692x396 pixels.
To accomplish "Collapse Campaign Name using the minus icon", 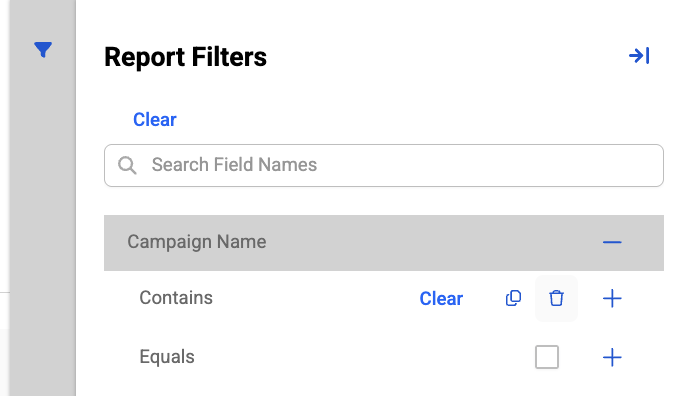I will [x=612, y=242].
